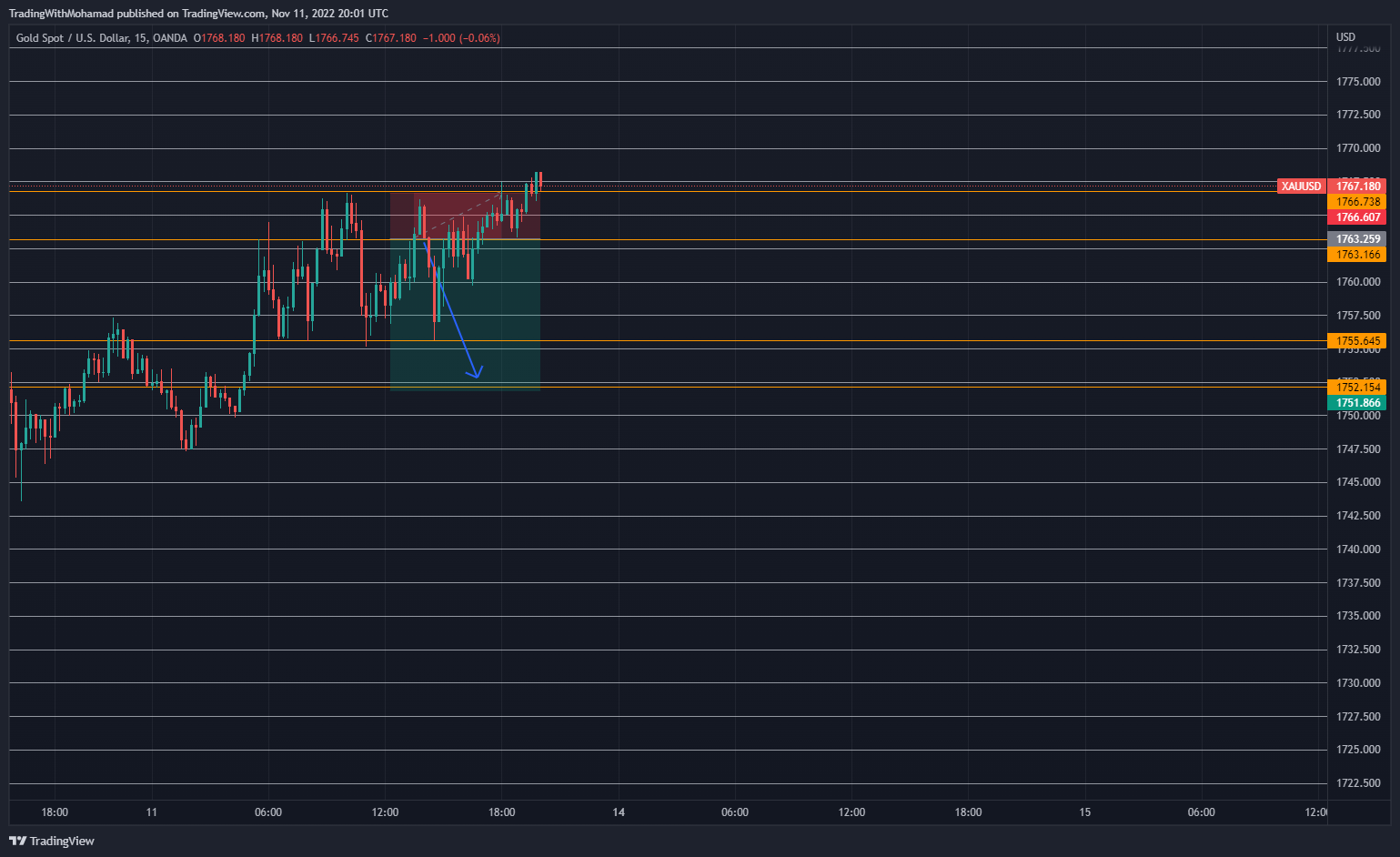Click the 18:00 time label just before date 14
The width and height of the screenshot is (1400, 857).
[501, 812]
